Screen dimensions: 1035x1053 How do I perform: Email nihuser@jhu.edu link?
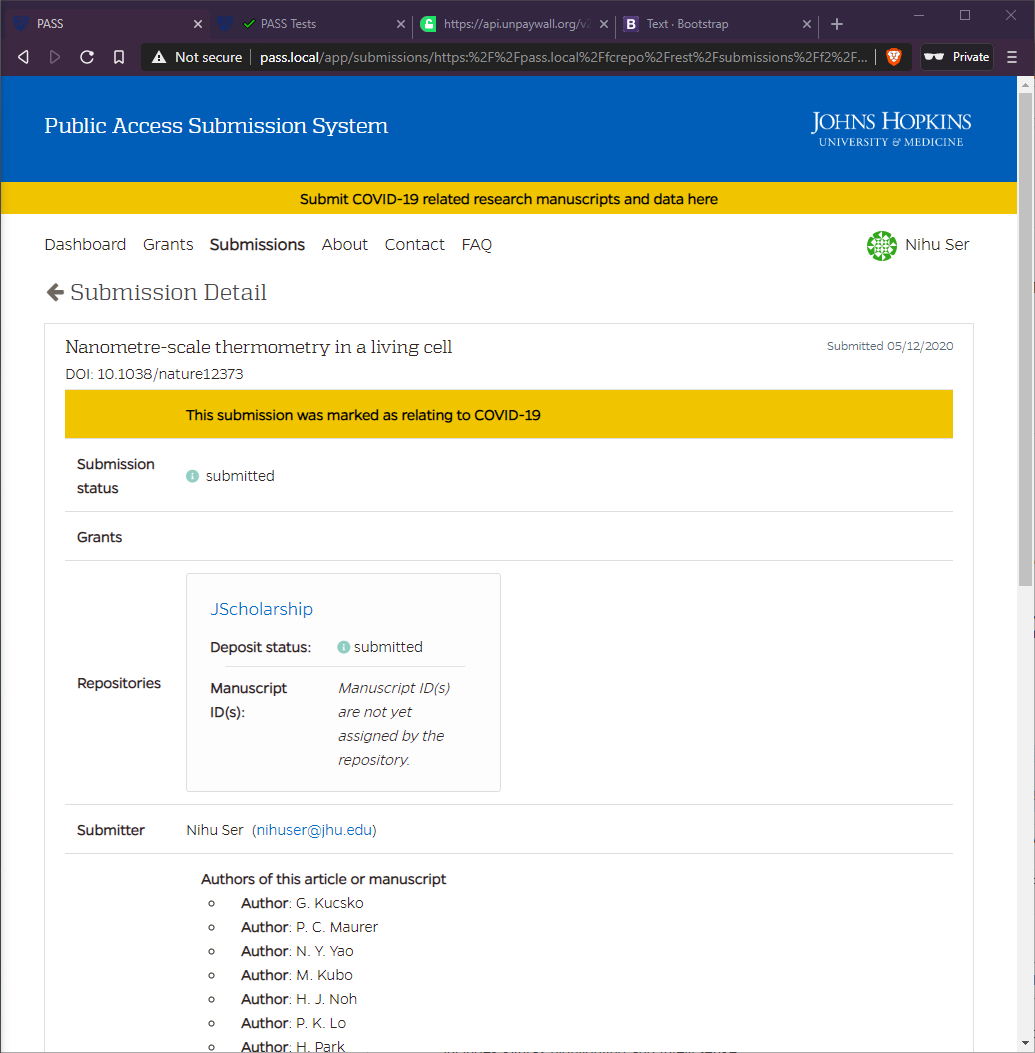pyautogui.click(x=314, y=830)
